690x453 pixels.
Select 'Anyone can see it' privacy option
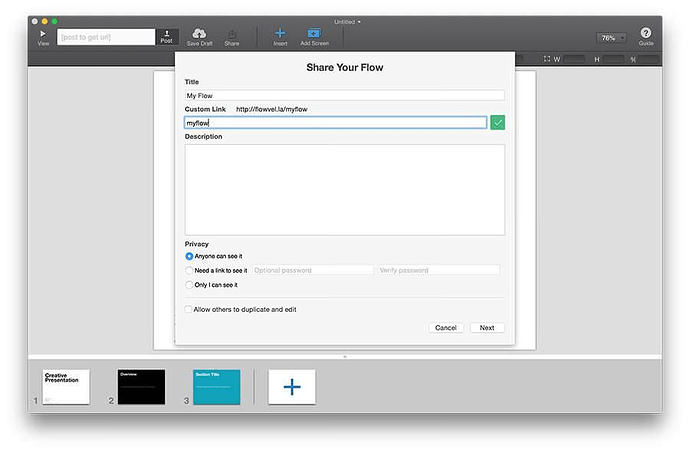(x=189, y=256)
